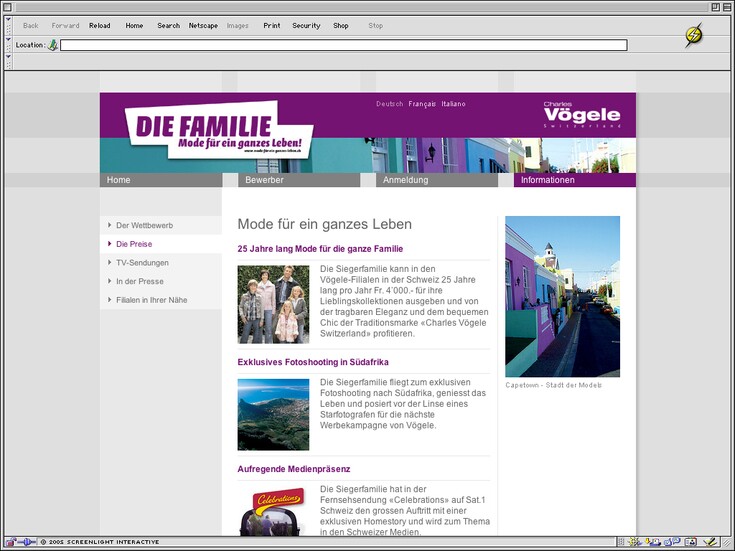Click the Home toolbar button
The width and height of the screenshot is (735, 551).
pos(134,26)
